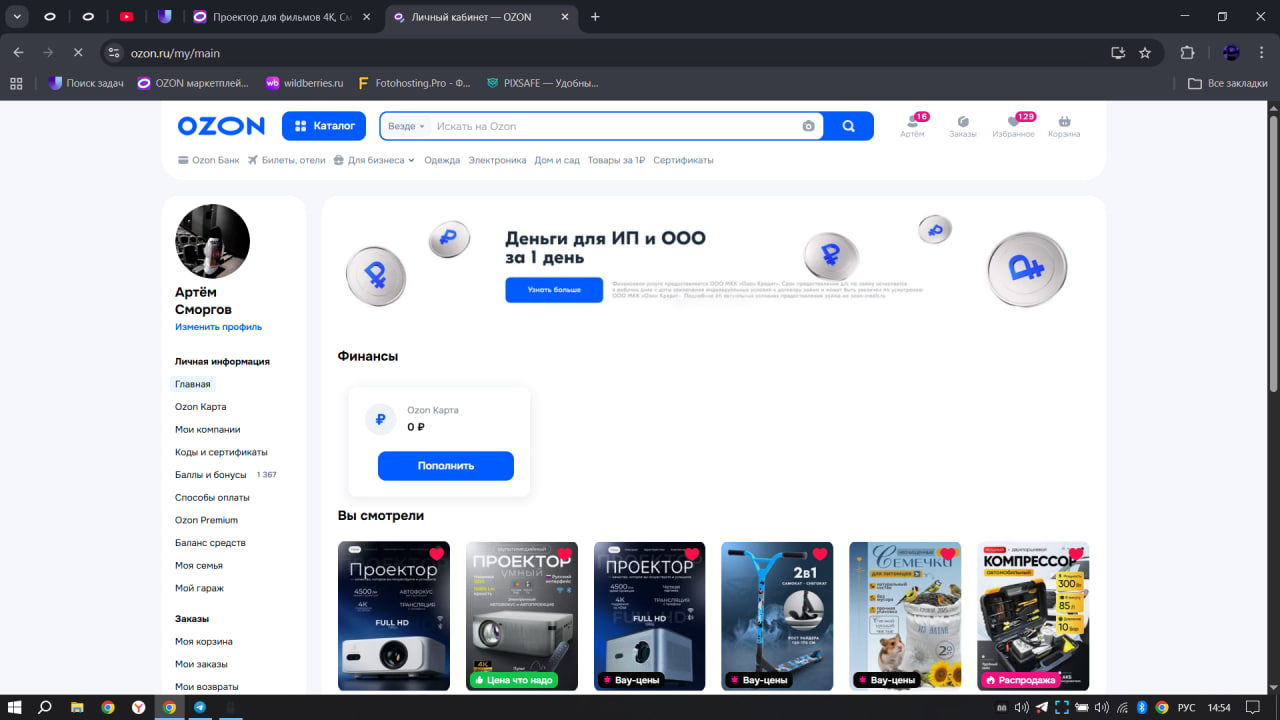Bookmark this page with the star icon
The image size is (1280, 720).
(1145, 52)
